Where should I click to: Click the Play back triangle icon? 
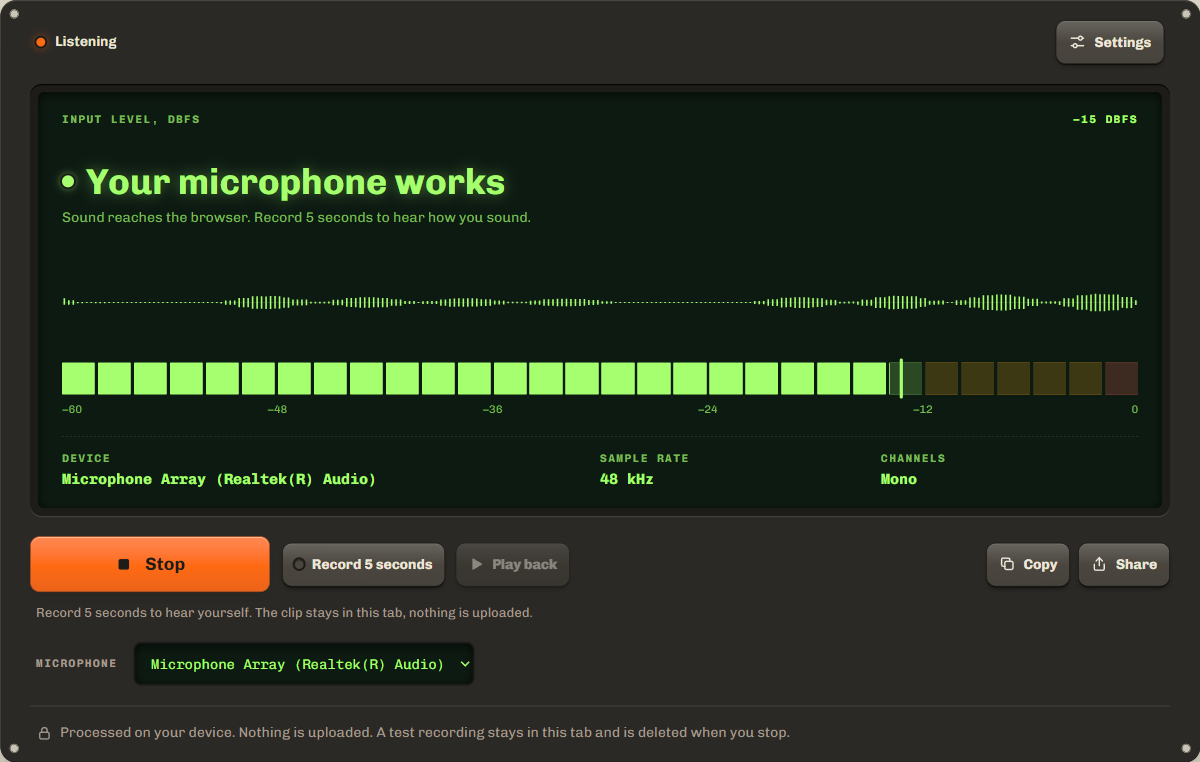click(477, 564)
